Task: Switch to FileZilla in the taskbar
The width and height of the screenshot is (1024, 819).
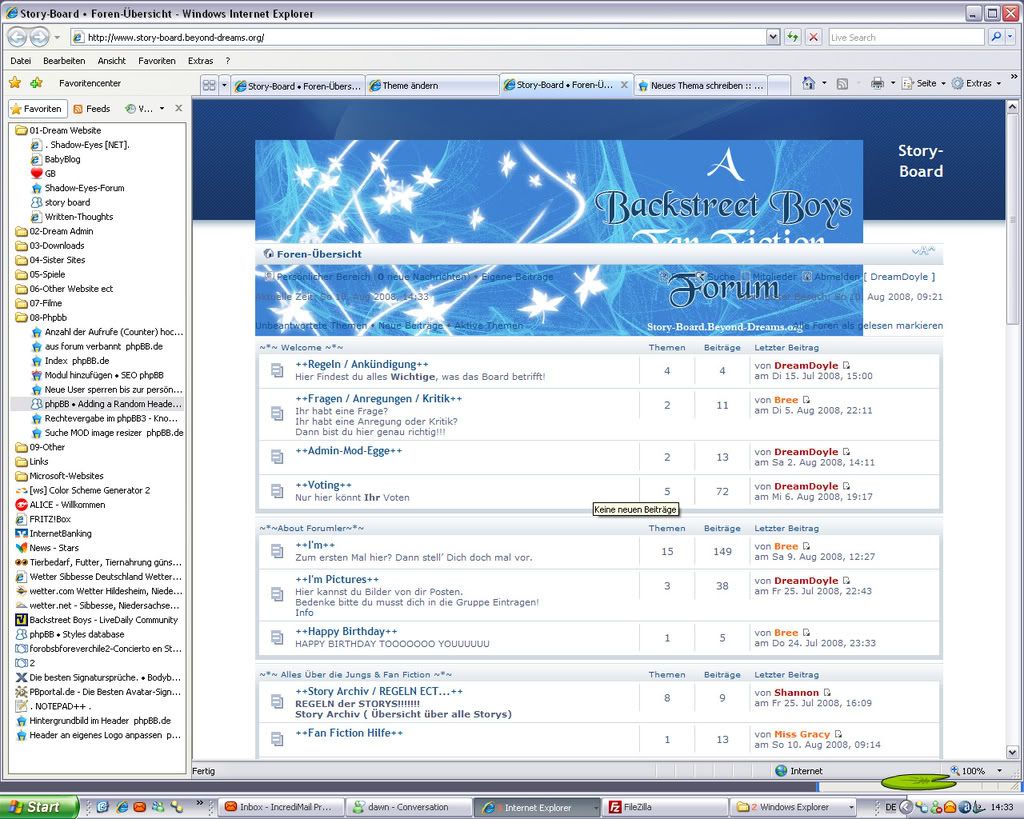Action: (x=665, y=807)
